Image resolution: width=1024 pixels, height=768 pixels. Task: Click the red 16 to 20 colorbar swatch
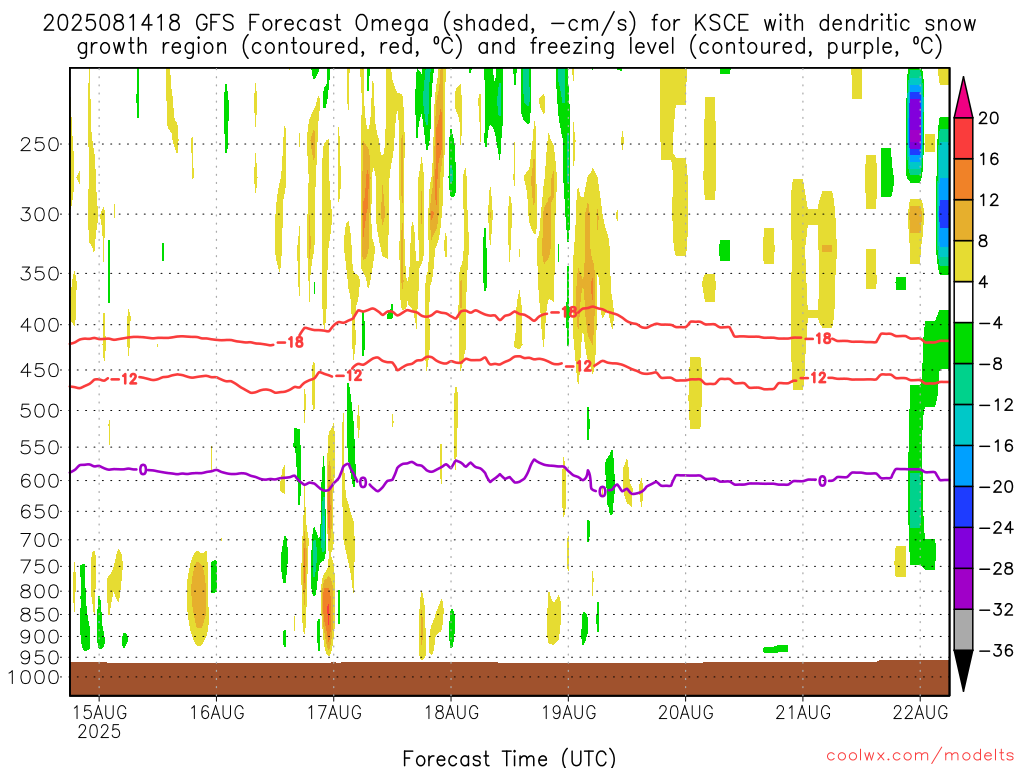[963, 138]
